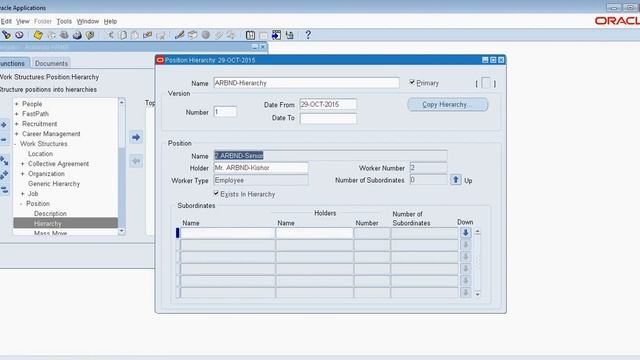Open the View menu
Screen dimensions: 640x360
22,21
